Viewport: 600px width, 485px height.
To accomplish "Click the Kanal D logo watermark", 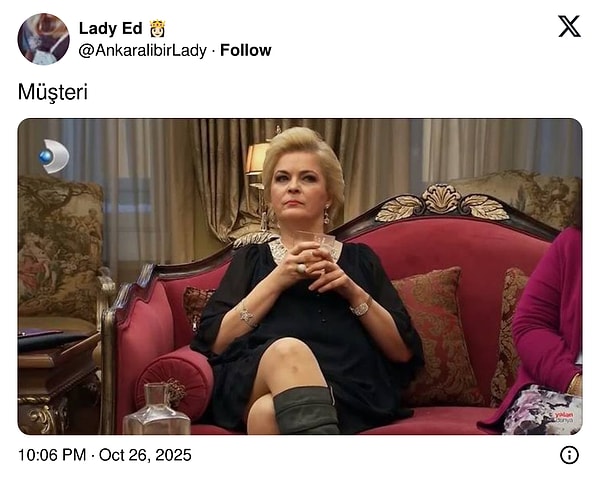I will 54,156.
